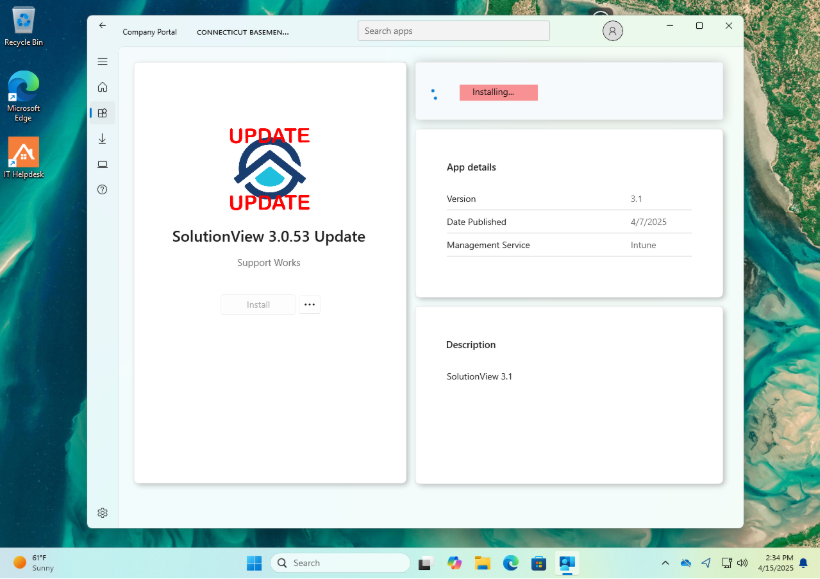Select Company Portal taskbar icon
This screenshot has height=579, width=820.
[567, 563]
